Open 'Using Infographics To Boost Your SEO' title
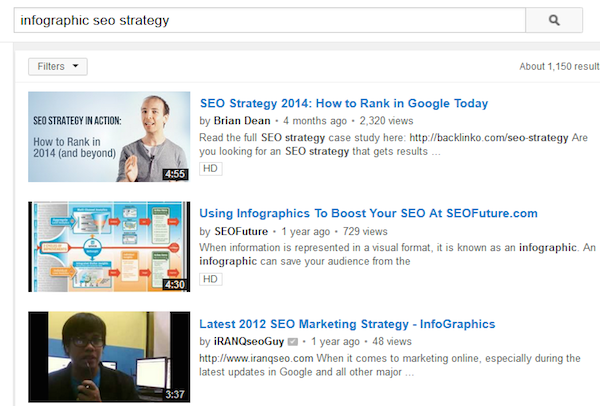The height and width of the screenshot is (406, 600). pos(369,213)
